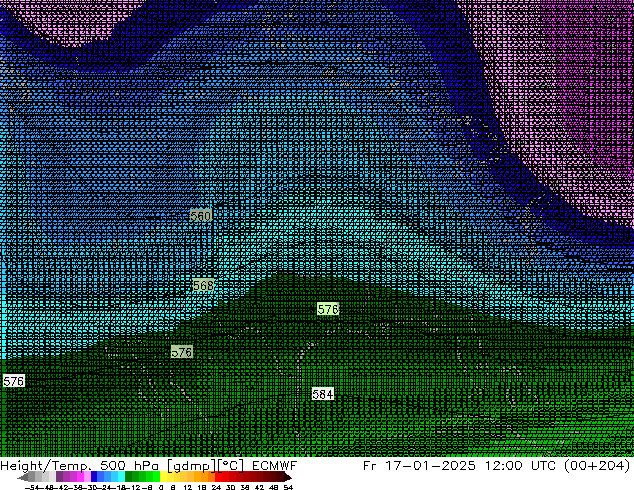Click the light pink legend swatch
Image resolution: width=634 pixels, height=490 pixels.
[87, 477]
